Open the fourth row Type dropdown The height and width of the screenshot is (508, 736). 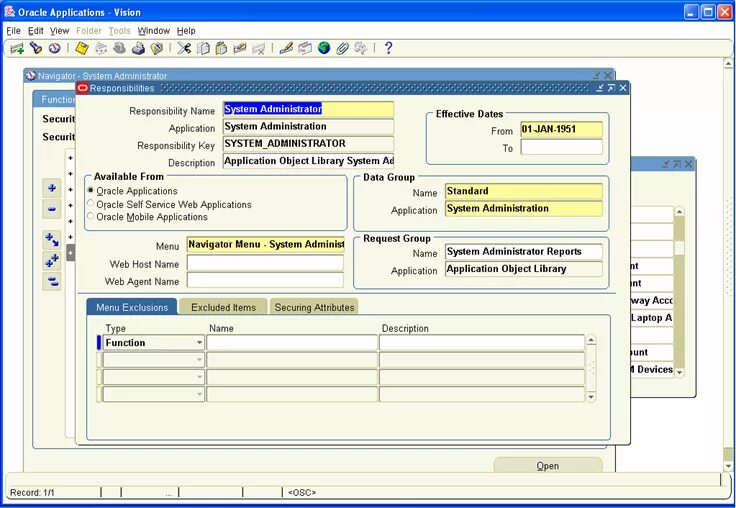[199, 394]
